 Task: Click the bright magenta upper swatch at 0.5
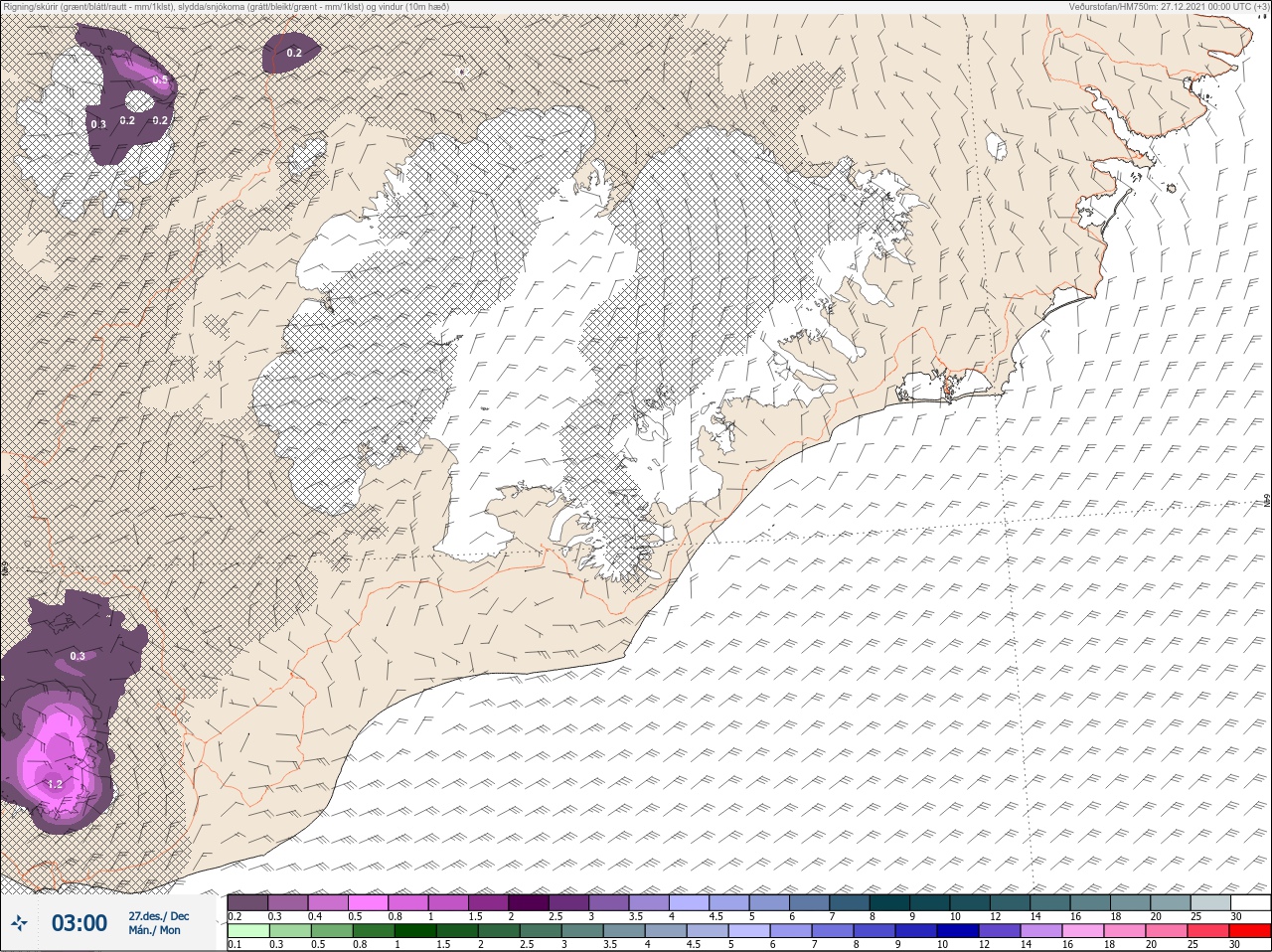(368, 902)
